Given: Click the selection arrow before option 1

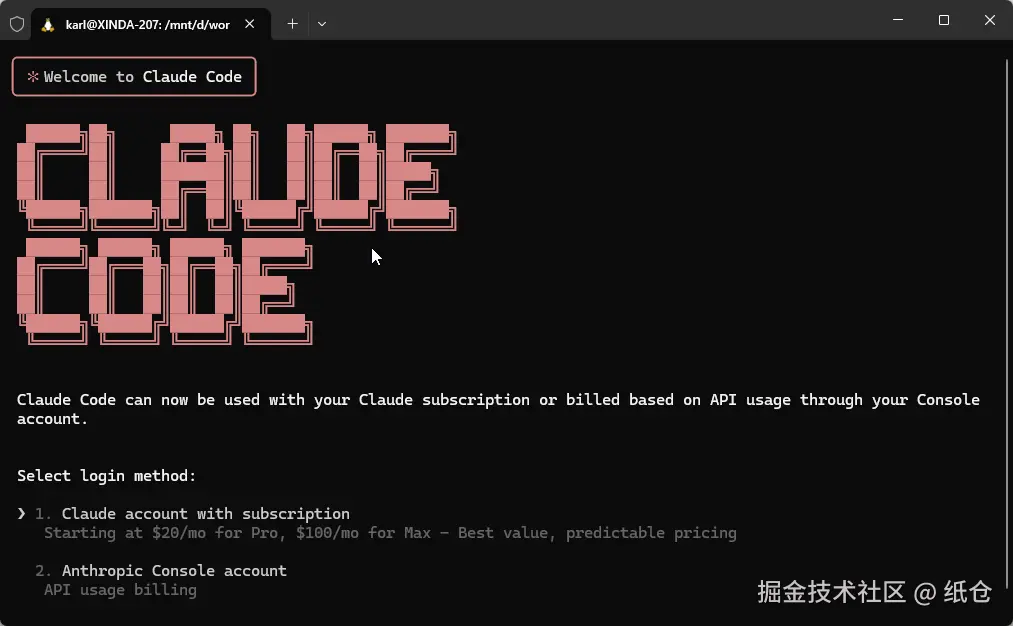Looking at the screenshot, I should coord(21,514).
